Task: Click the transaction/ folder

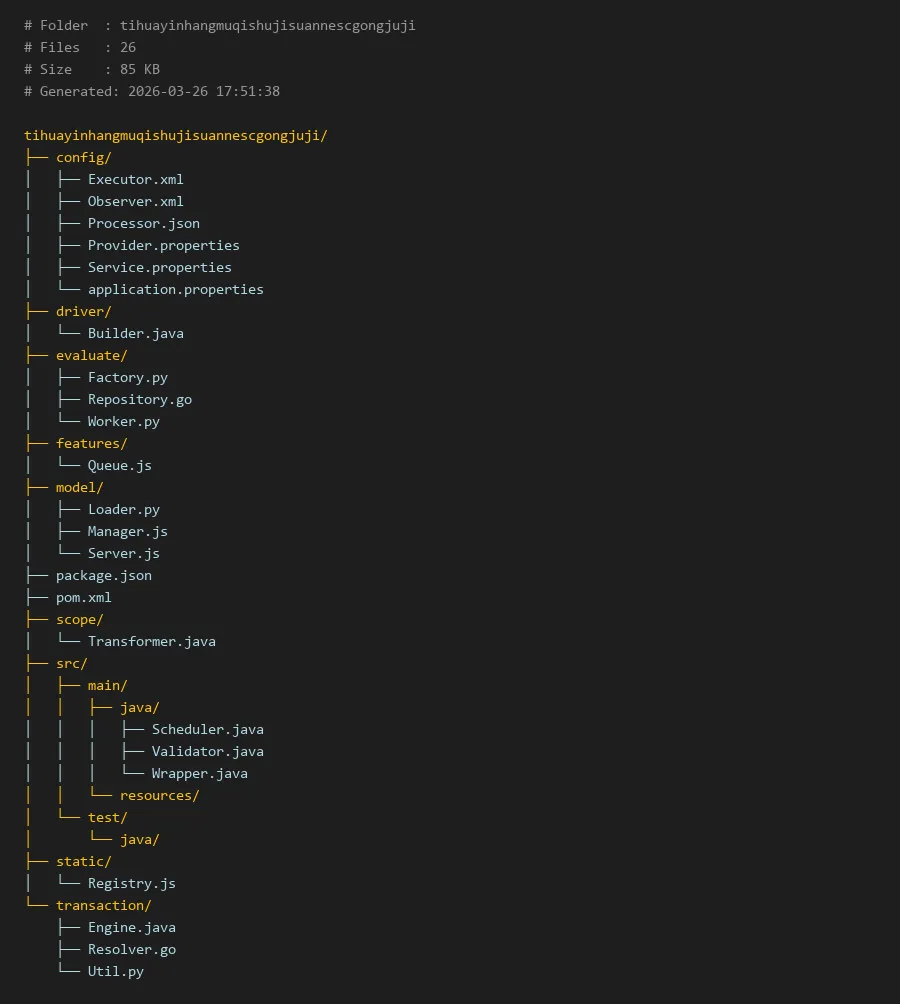Action: [103, 906]
